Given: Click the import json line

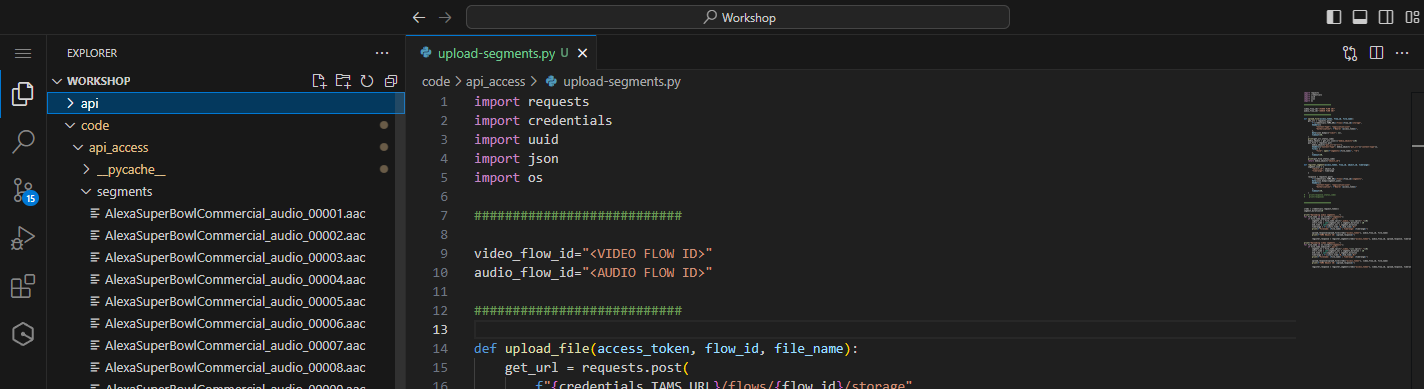Looking at the screenshot, I should click(x=516, y=158).
